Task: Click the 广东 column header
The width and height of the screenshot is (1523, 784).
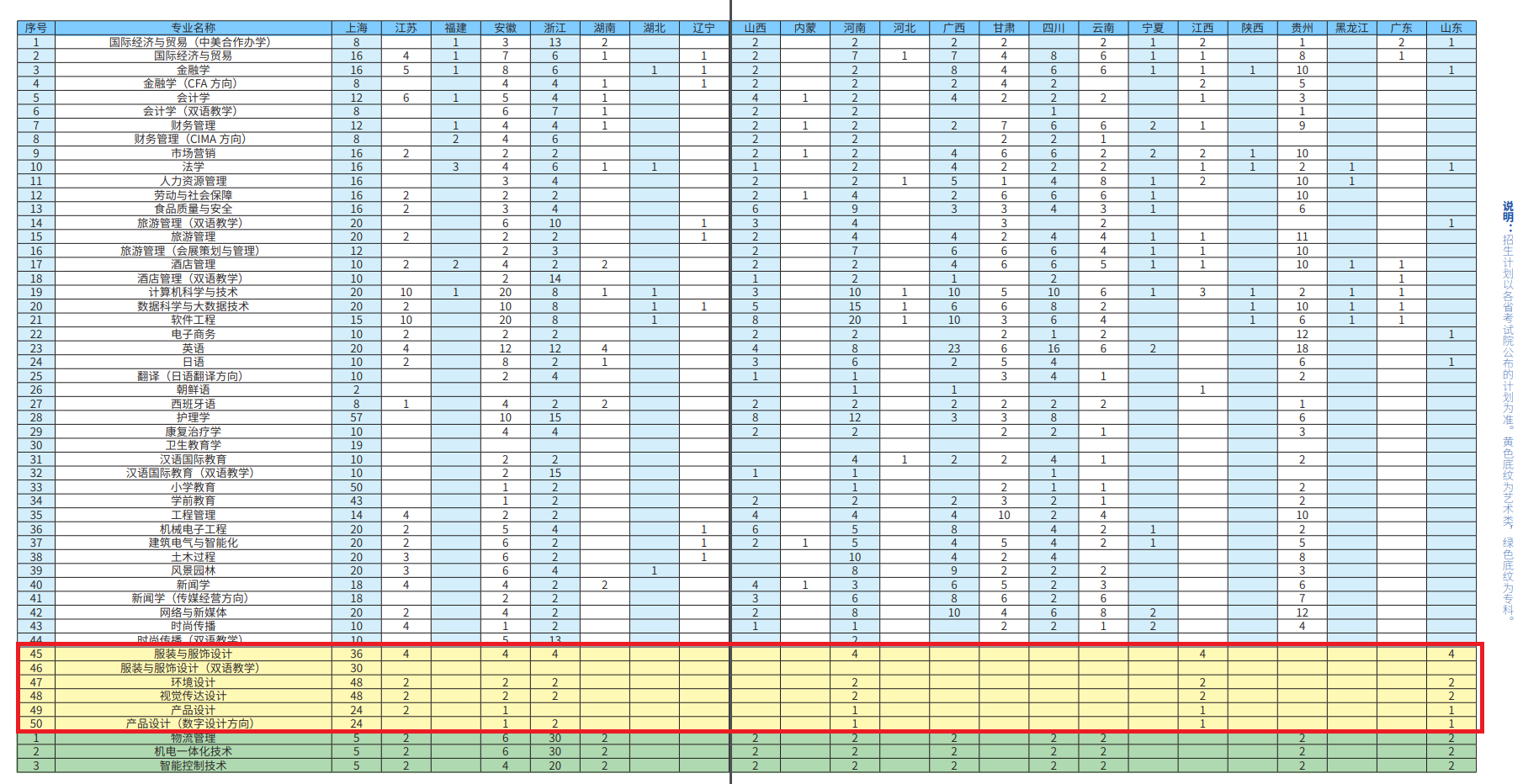Action: (1402, 28)
